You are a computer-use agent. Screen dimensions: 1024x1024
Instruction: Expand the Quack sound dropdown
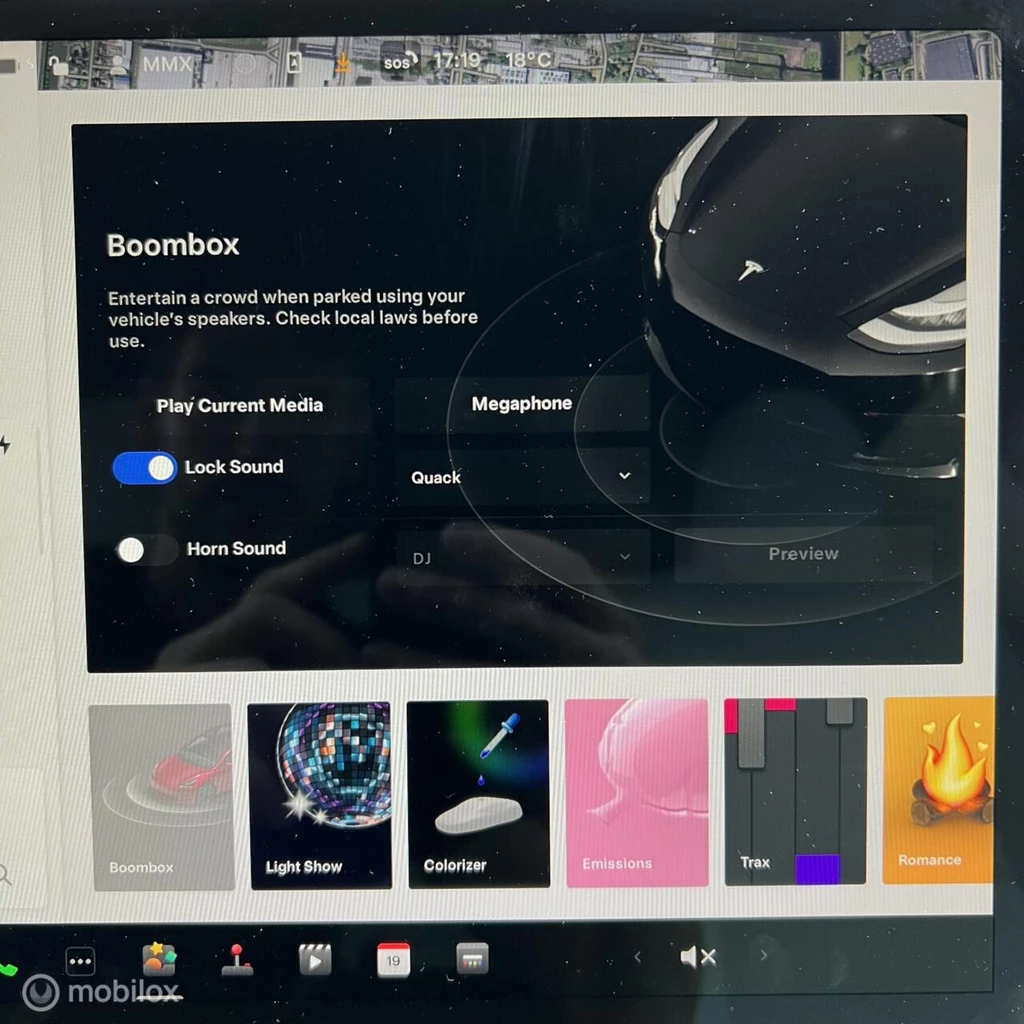pos(522,477)
